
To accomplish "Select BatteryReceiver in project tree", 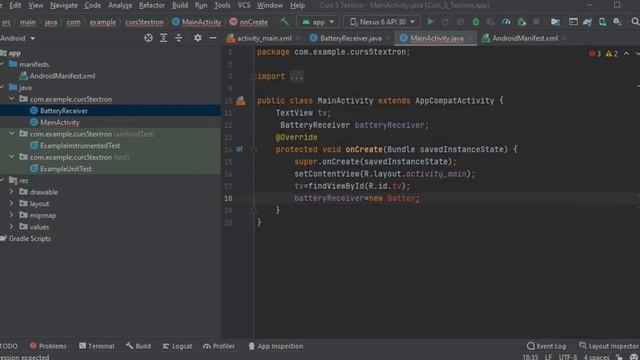I will click(x=64, y=111).
